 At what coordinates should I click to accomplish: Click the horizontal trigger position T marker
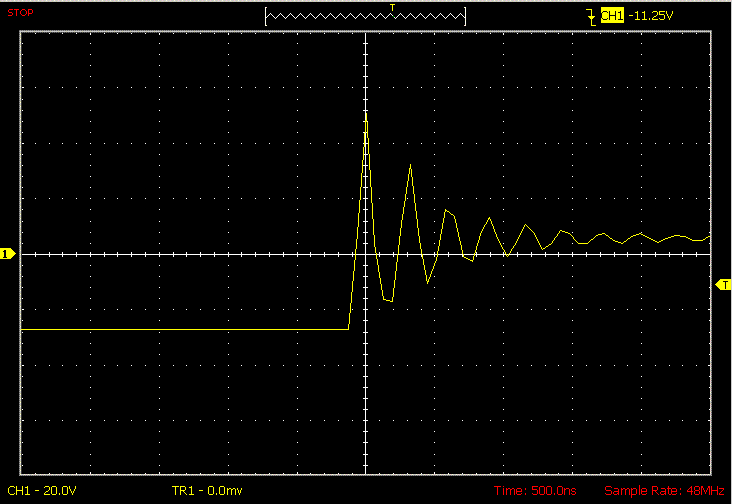click(x=392, y=7)
